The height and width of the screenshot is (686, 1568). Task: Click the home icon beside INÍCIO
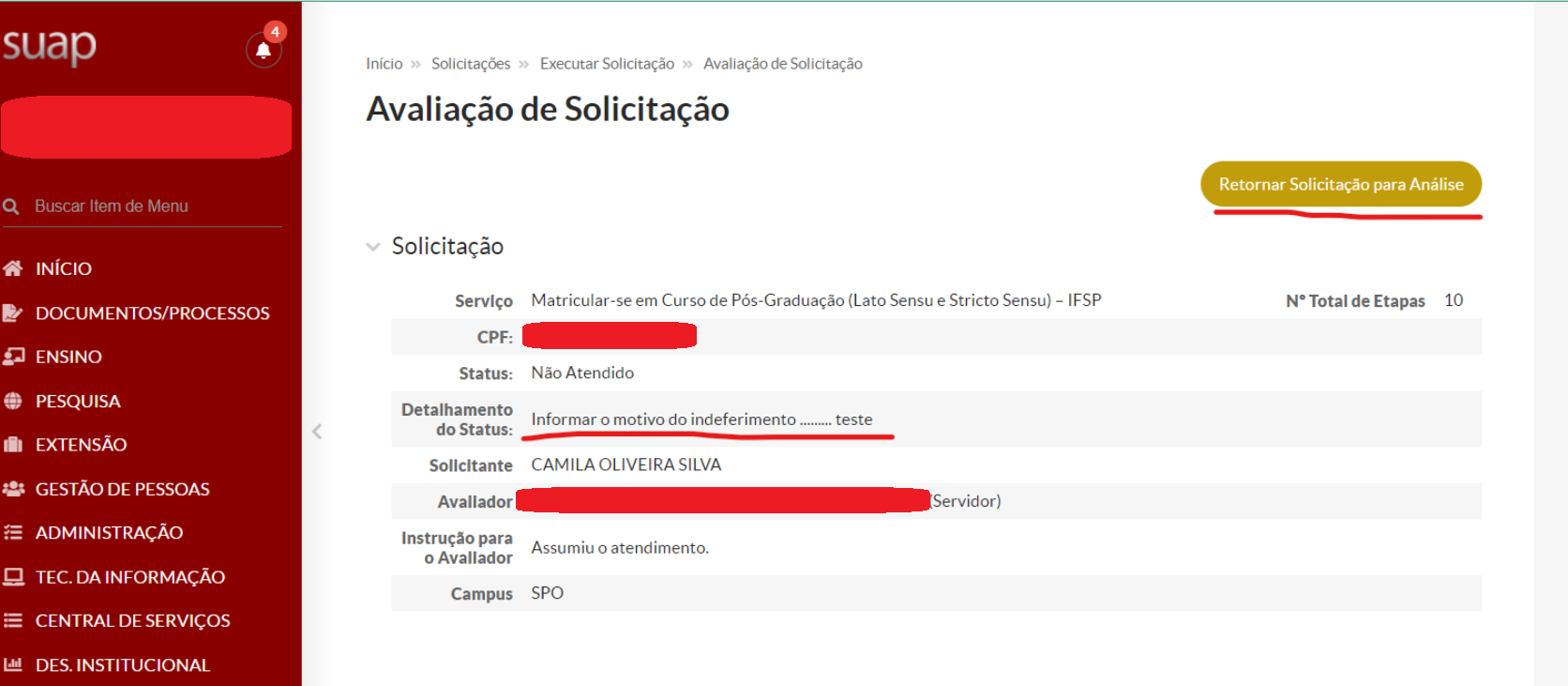13,268
